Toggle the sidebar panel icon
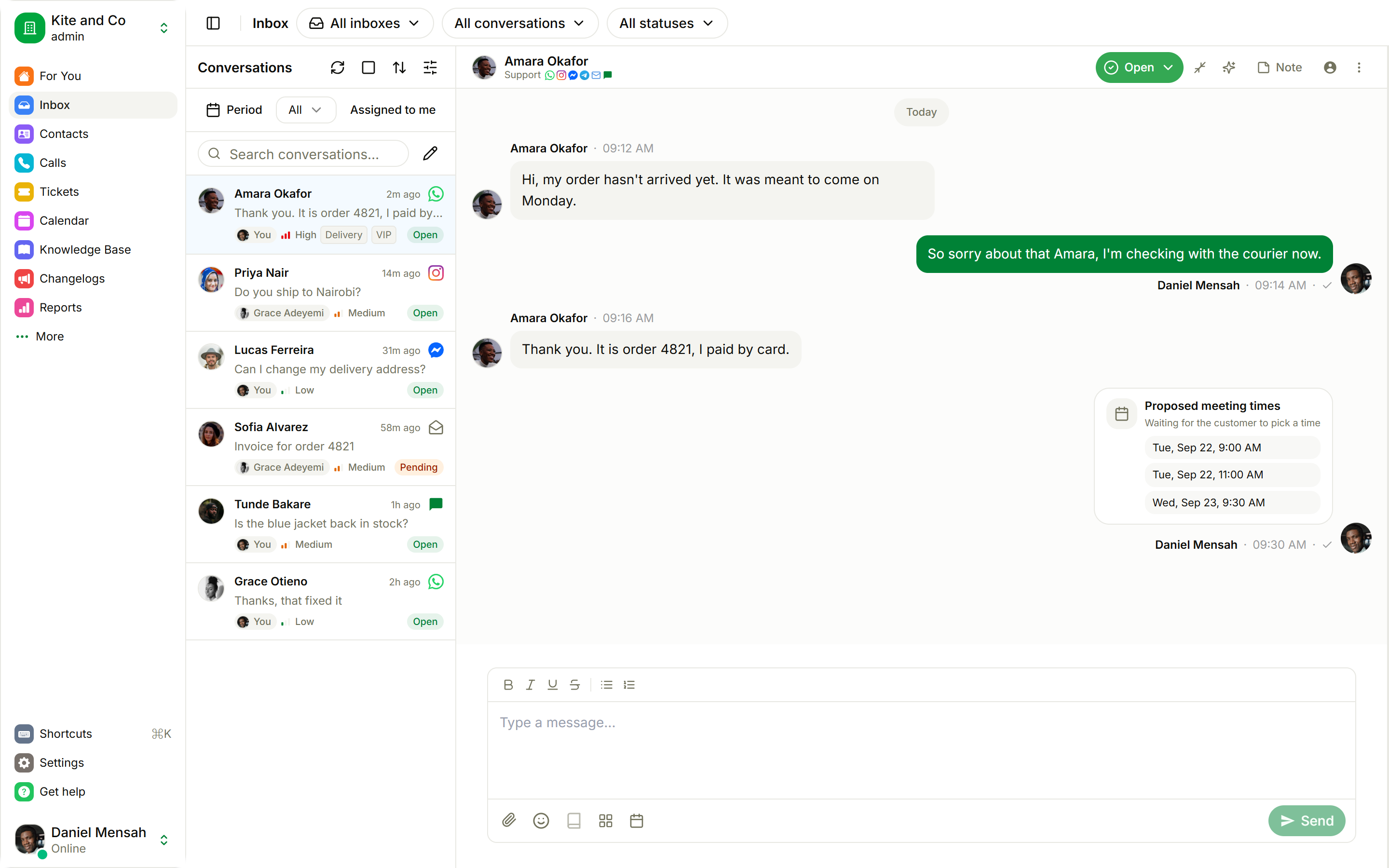This screenshot has width=1389, height=868. [x=213, y=23]
